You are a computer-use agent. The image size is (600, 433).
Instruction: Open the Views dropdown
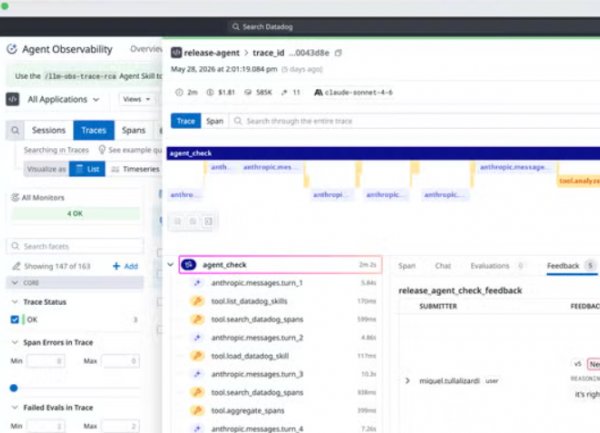click(136, 99)
